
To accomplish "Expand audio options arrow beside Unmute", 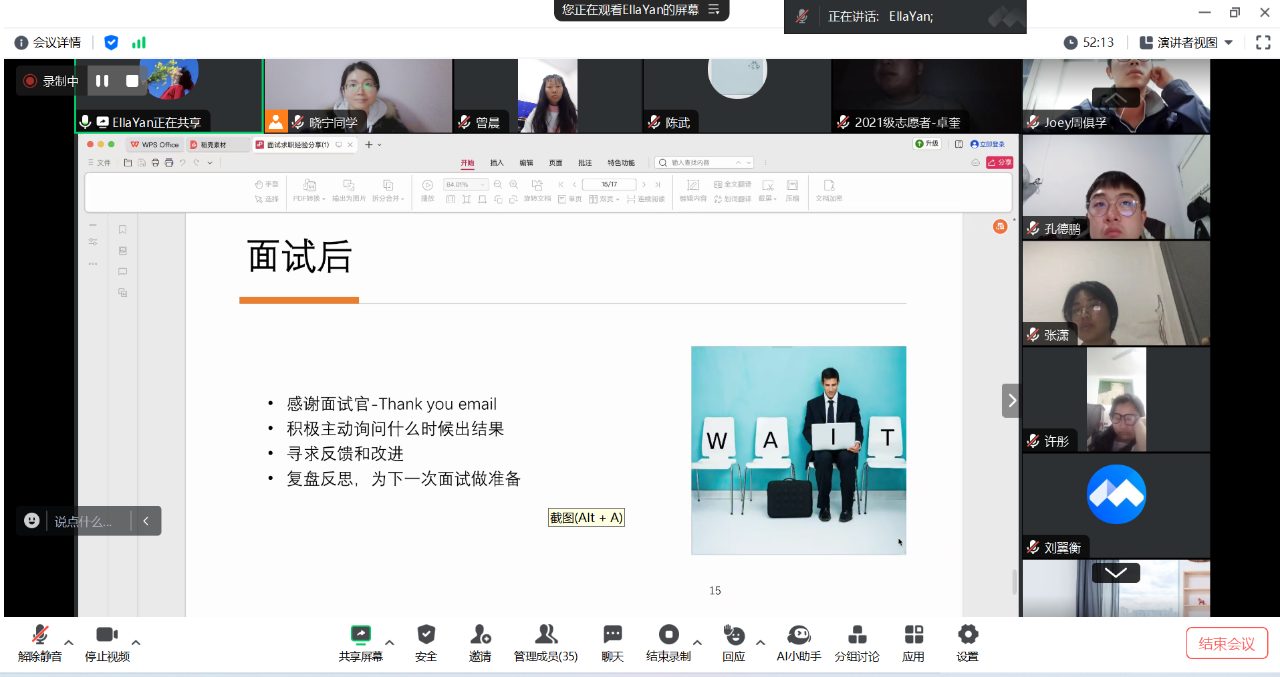I will pyautogui.click(x=69, y=643).
